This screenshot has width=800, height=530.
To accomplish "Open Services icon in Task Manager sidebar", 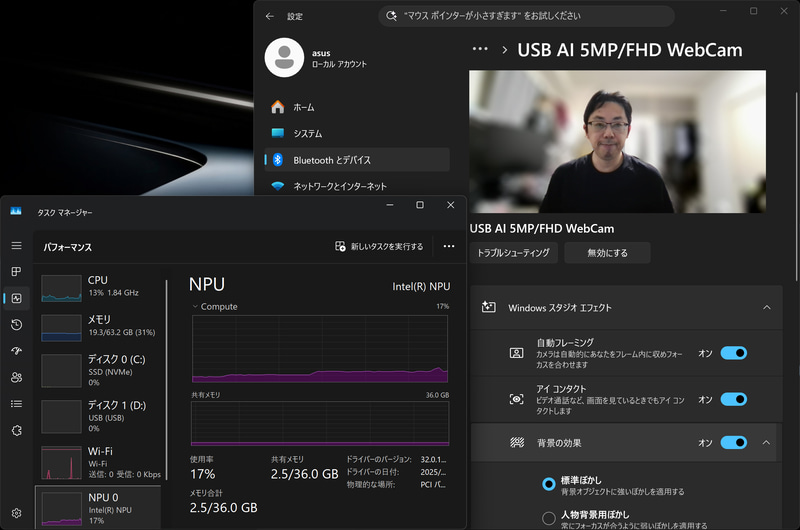I will [16, 431].
